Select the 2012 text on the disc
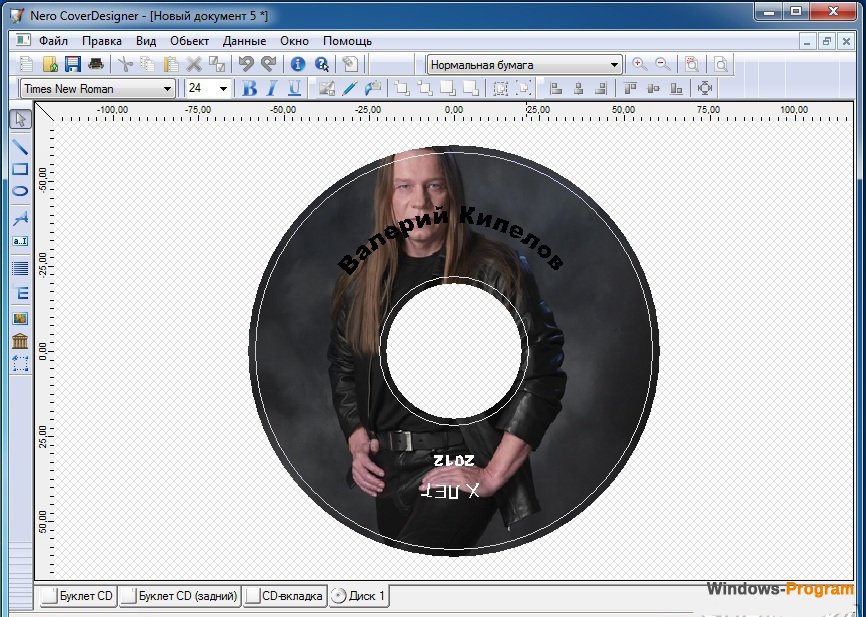Image resolution: width=866 pixels, height=617 pixels. coord(453,460)
